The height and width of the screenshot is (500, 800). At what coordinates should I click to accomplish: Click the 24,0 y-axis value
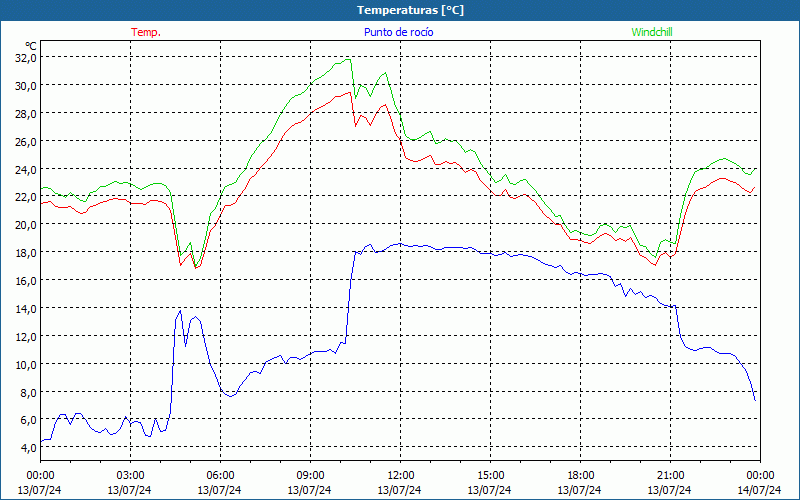pos(26,169)
